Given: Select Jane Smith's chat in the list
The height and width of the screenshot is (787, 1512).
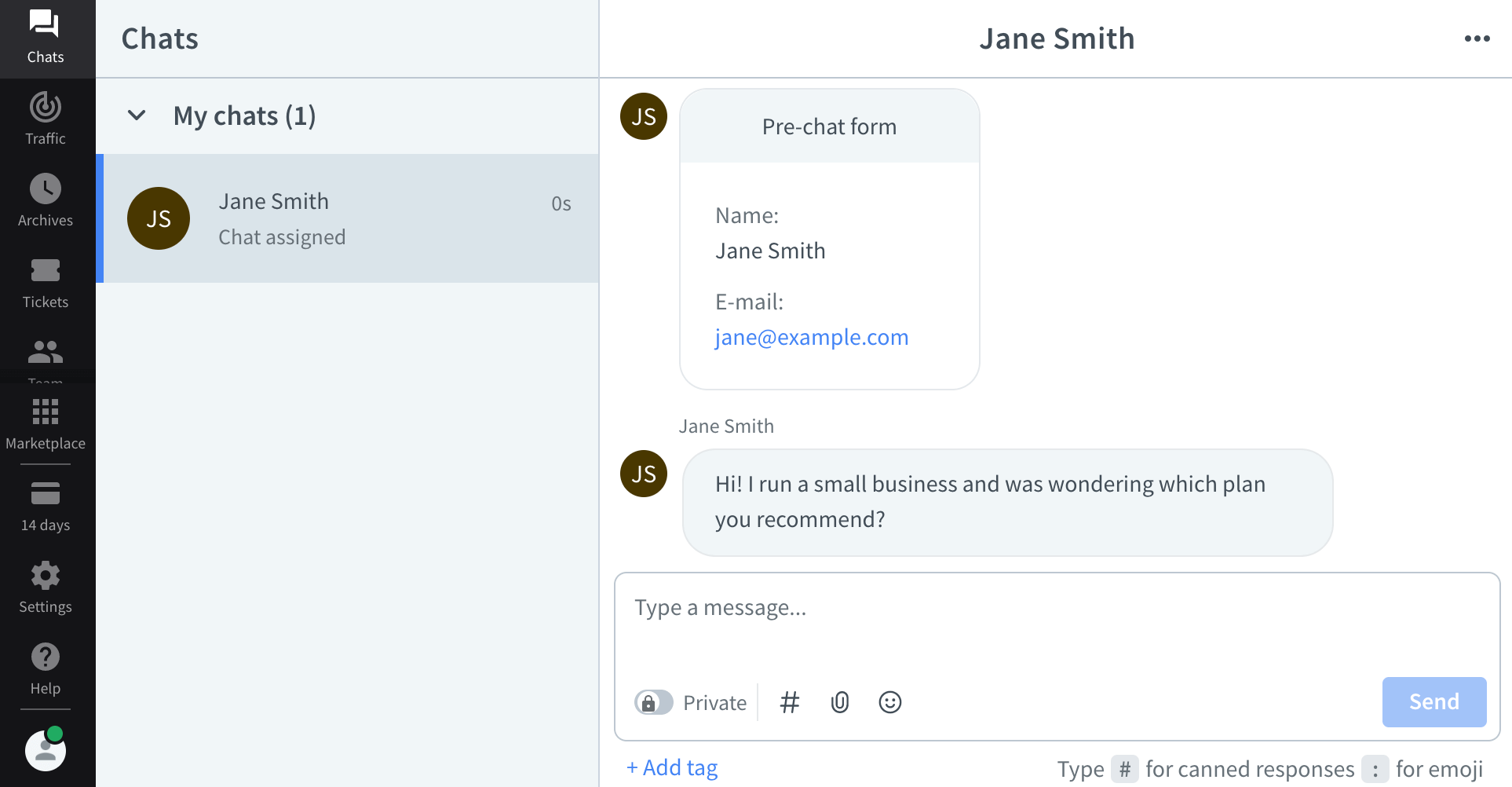Looking at the screenshot, I should [x=348, y=218].
